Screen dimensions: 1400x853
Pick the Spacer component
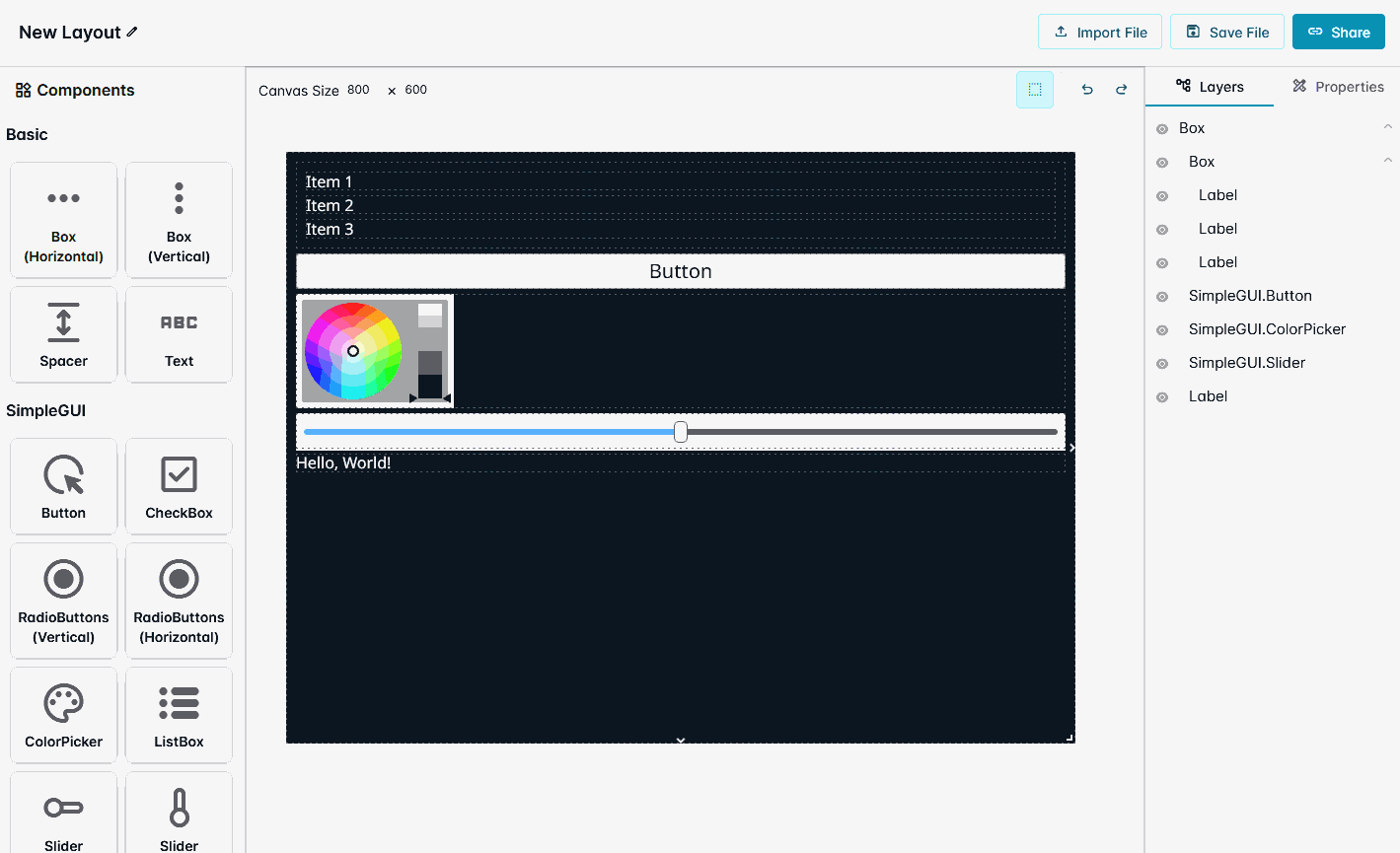coord(63,334)
